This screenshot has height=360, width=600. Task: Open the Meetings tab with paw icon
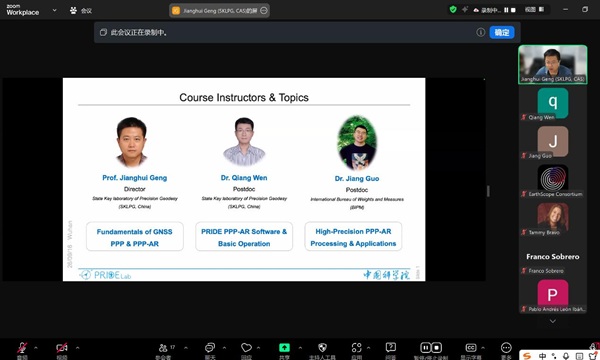click(81, 10)
